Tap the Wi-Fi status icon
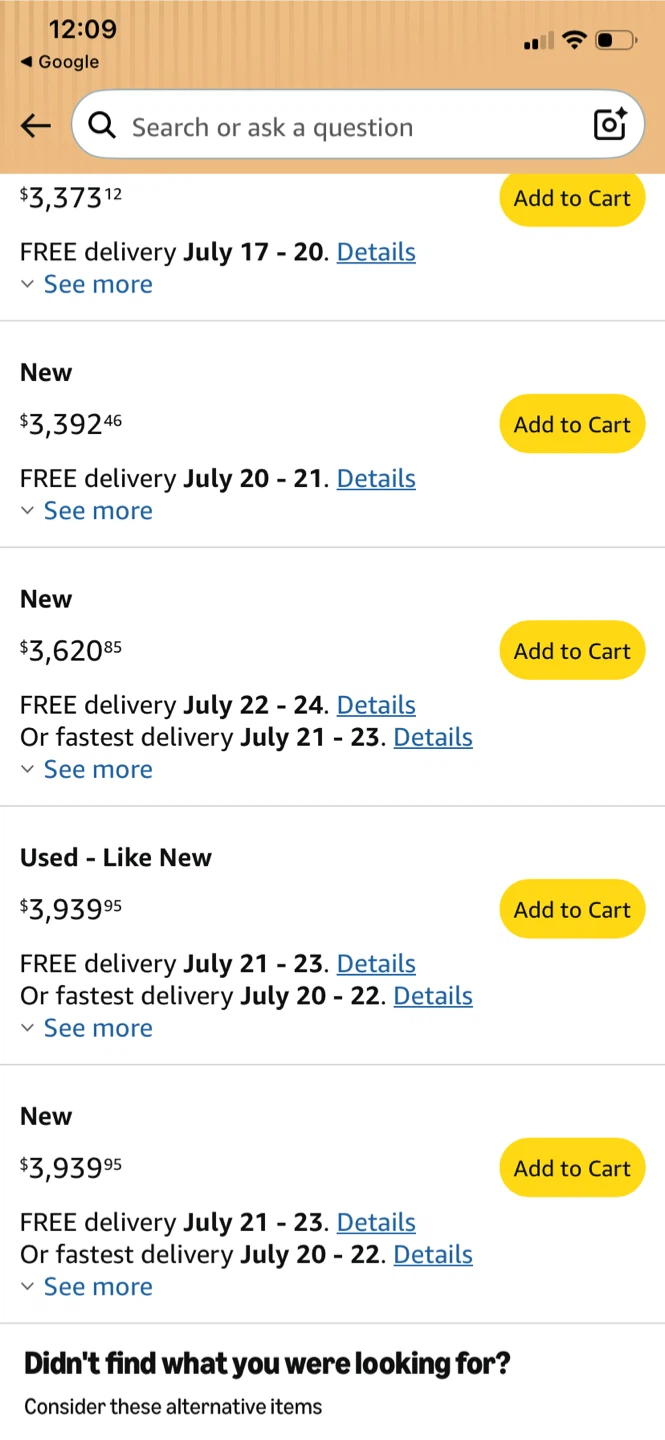This screenshot has height=1440, width=665. 574,40
